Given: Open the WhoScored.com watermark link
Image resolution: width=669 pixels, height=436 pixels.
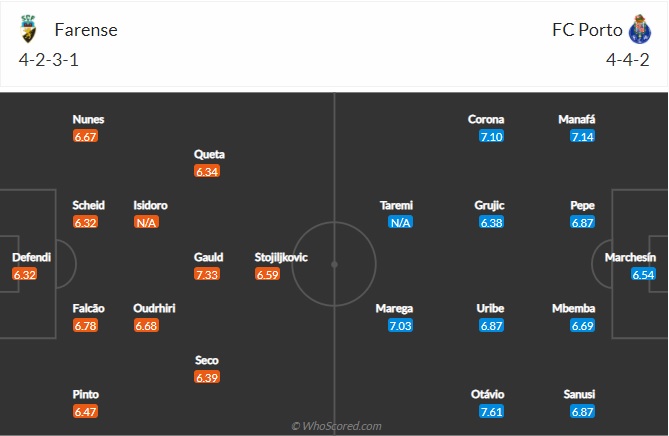Looking at the screenshot, I should point(336,426).
